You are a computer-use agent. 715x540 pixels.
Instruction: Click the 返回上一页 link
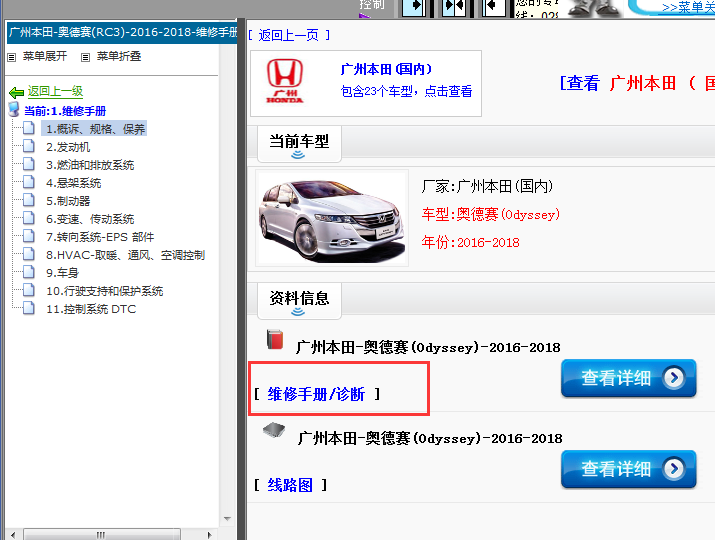(288, 35)
